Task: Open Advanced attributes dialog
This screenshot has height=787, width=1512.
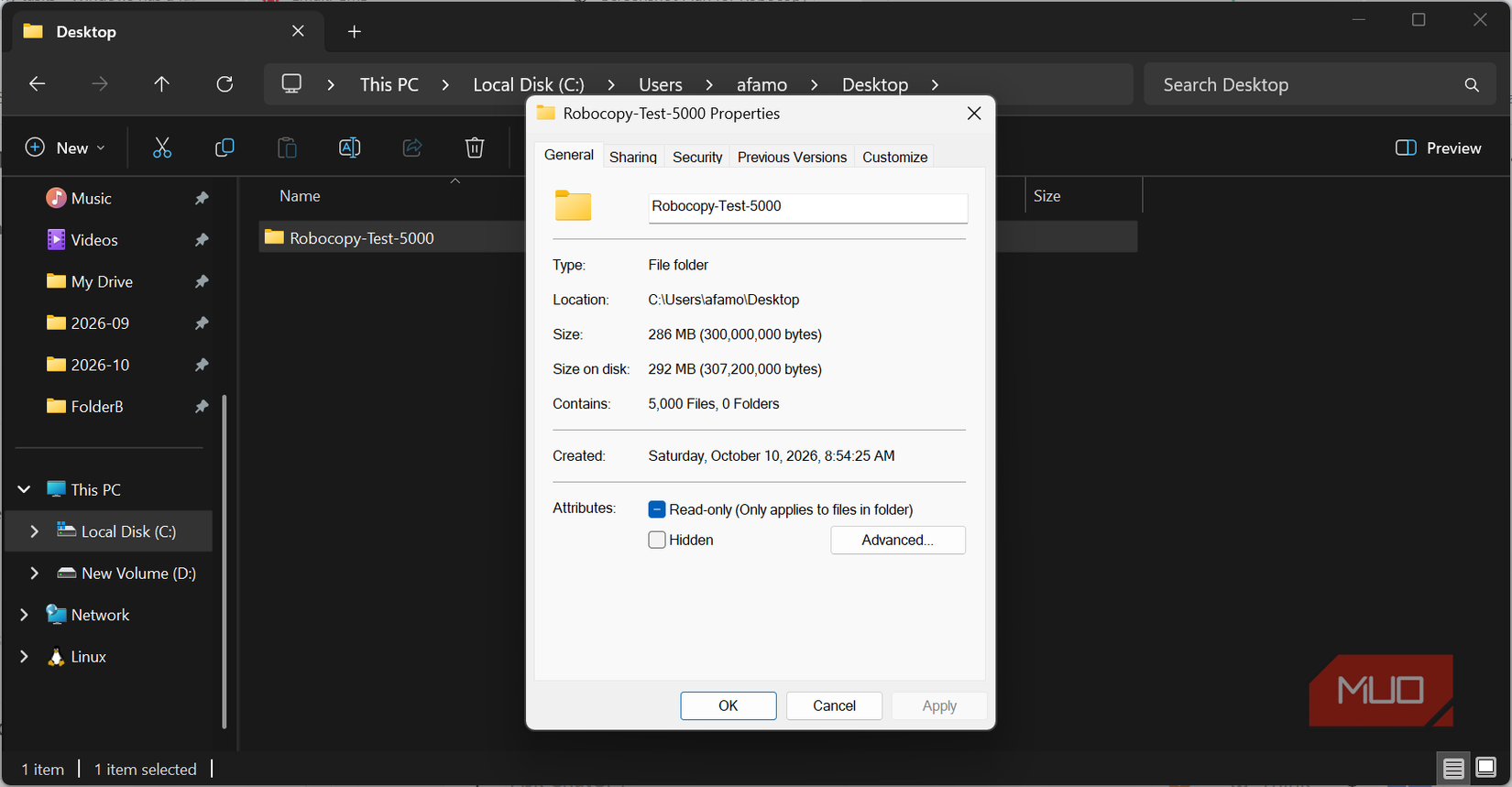Action: pos(898,541)
